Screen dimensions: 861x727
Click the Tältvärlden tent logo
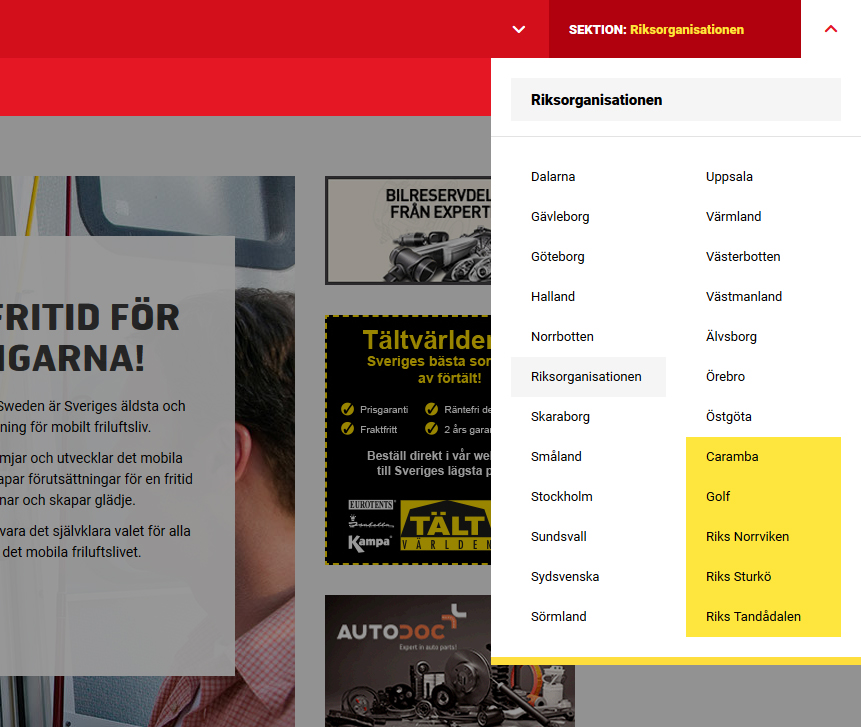click(445, 527)
